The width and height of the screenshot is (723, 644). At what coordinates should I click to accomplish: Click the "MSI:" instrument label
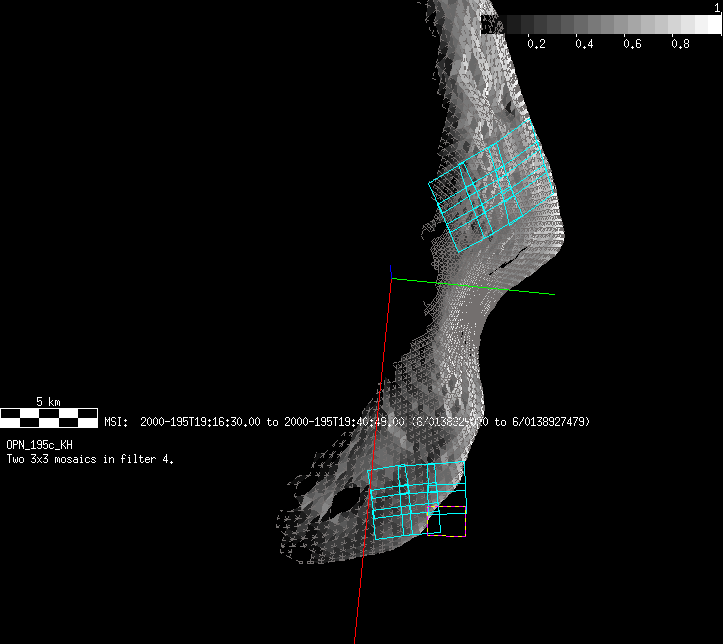(x=117, y=422)
